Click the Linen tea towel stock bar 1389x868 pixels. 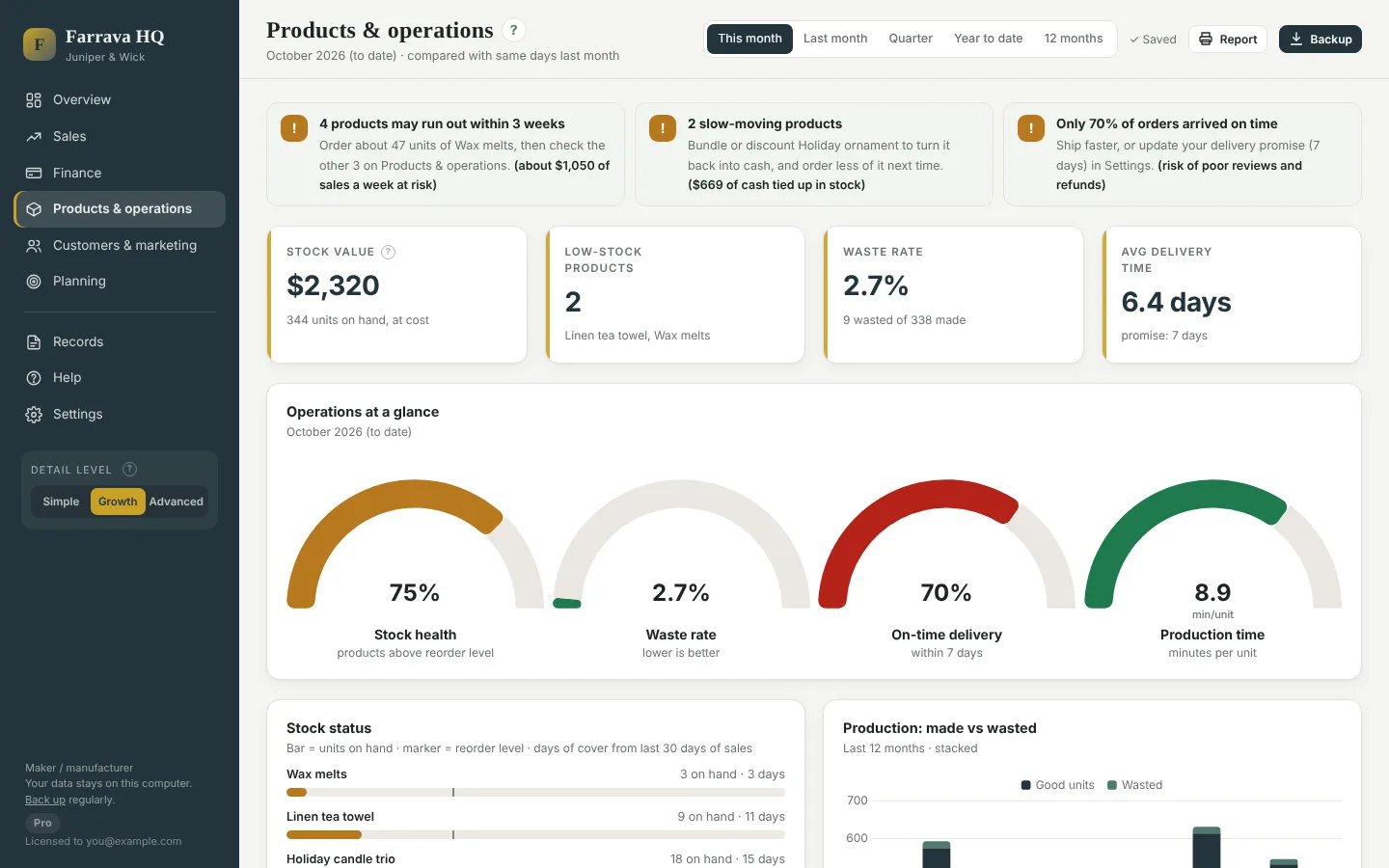pyautogui.click(x=535, y=835)
